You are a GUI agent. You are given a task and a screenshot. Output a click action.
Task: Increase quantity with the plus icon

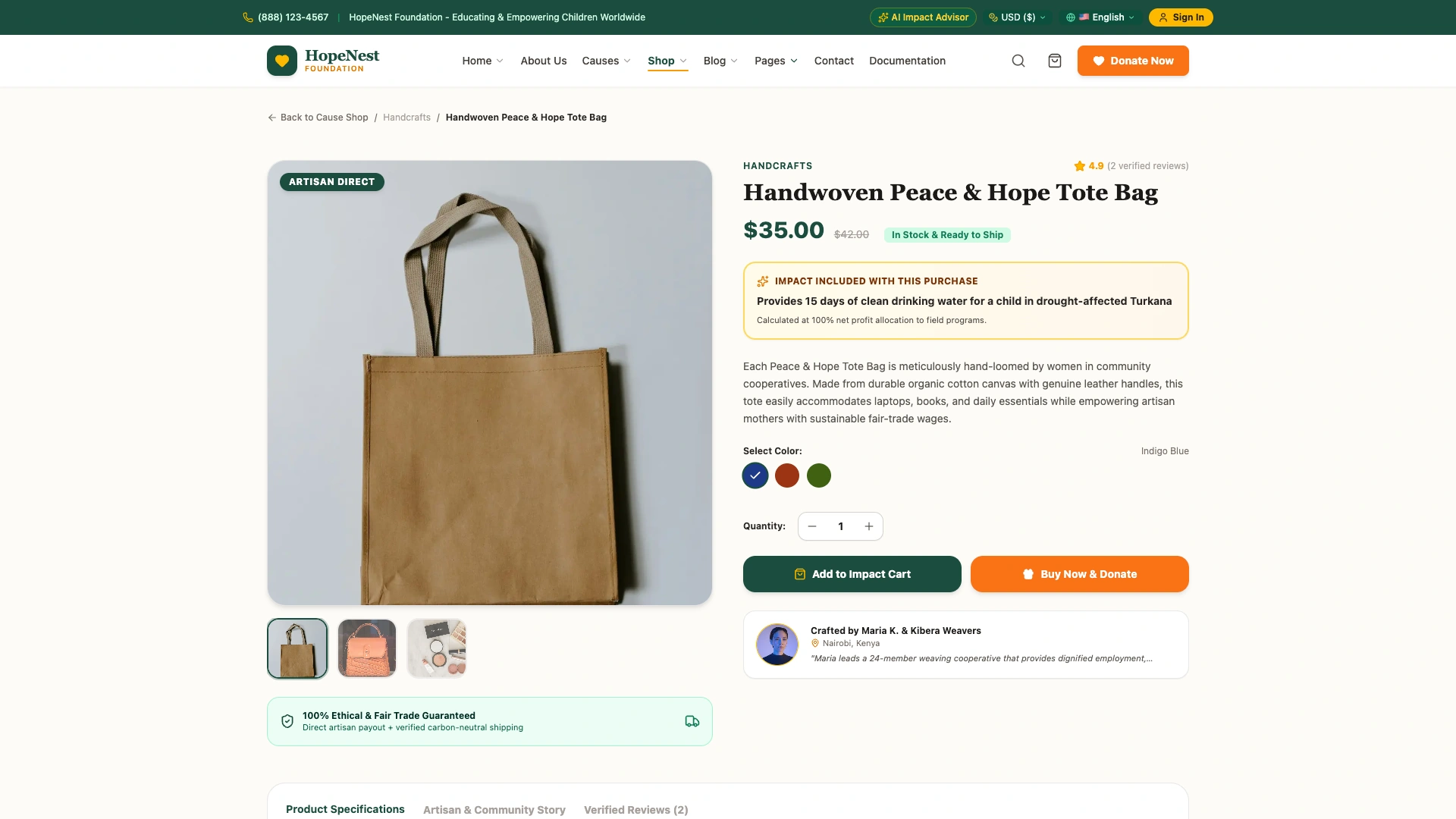point(869,526)
